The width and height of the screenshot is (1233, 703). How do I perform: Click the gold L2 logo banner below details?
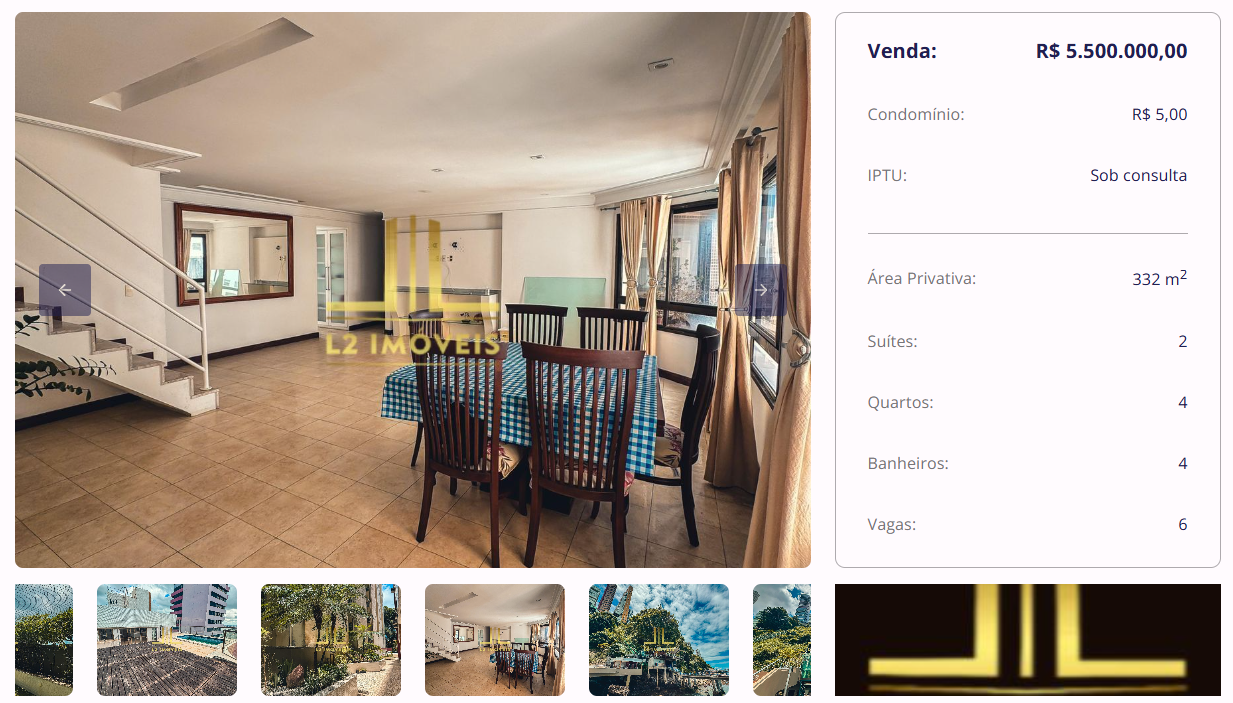click(x=1028, y=640)
